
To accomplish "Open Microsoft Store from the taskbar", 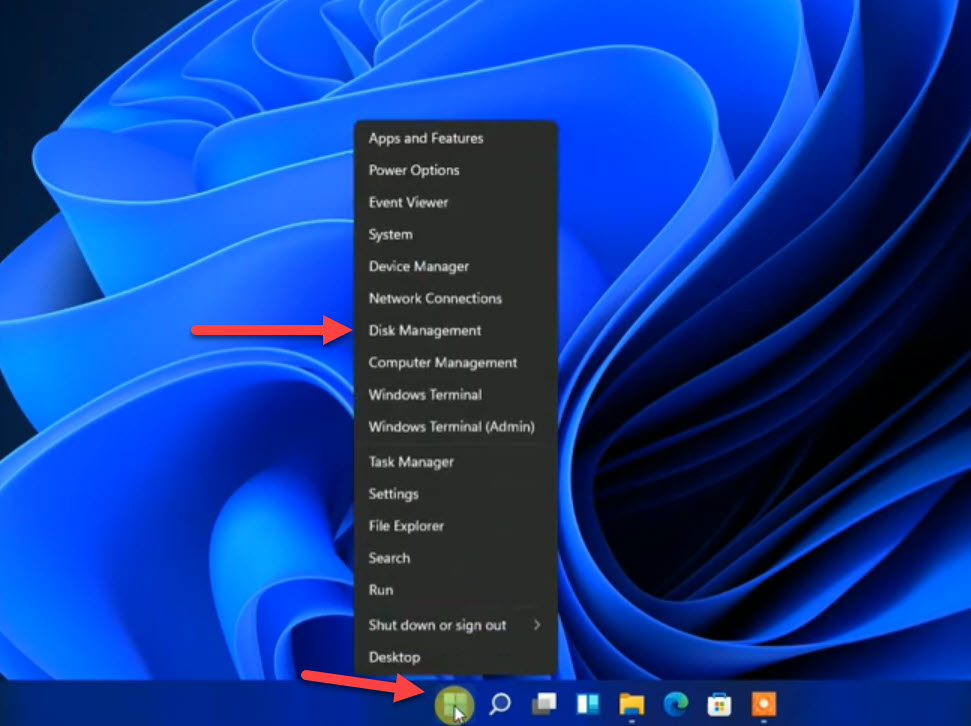I will (x=719, y=704).
